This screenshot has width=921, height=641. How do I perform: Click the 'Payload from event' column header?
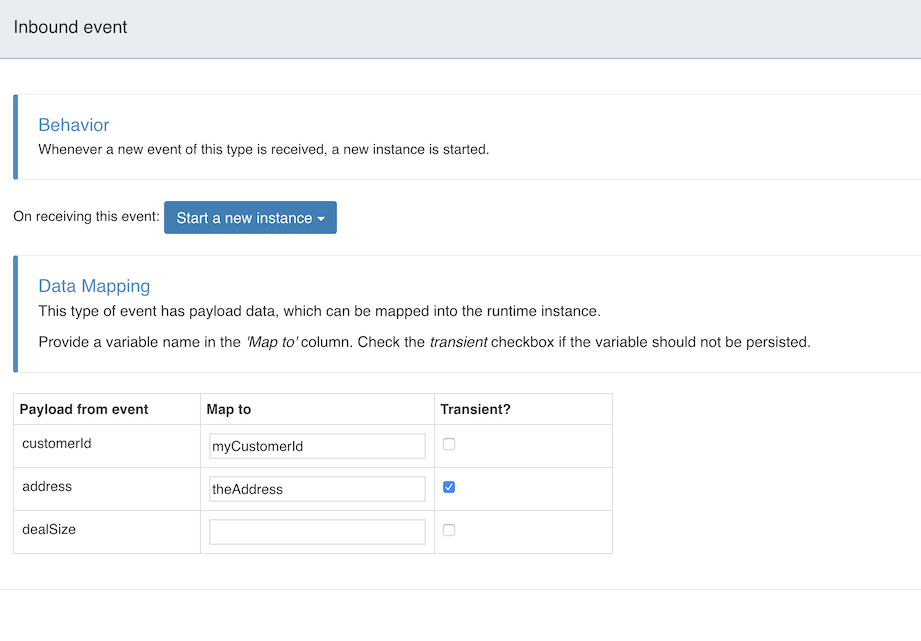[x=84, y=409]
